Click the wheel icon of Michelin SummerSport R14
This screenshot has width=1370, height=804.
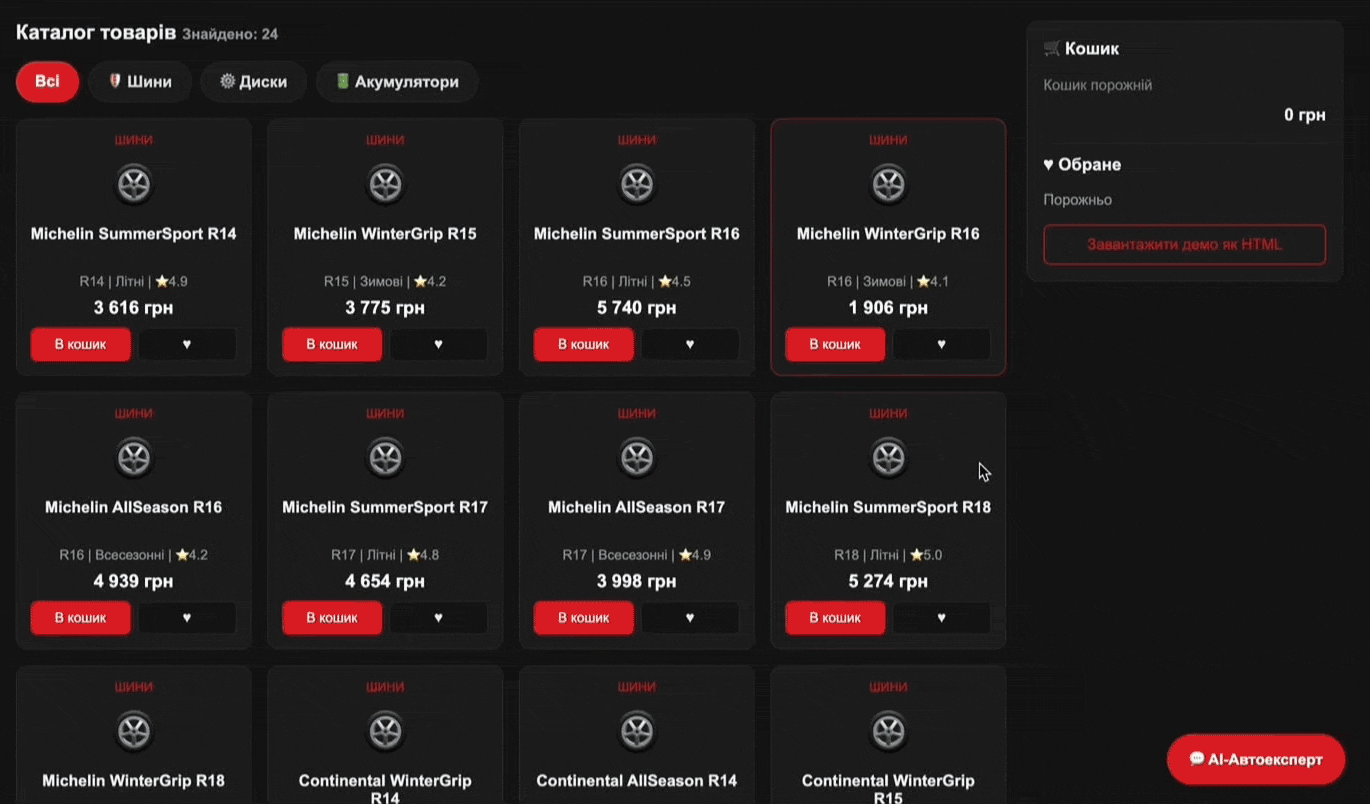(134, 185)
